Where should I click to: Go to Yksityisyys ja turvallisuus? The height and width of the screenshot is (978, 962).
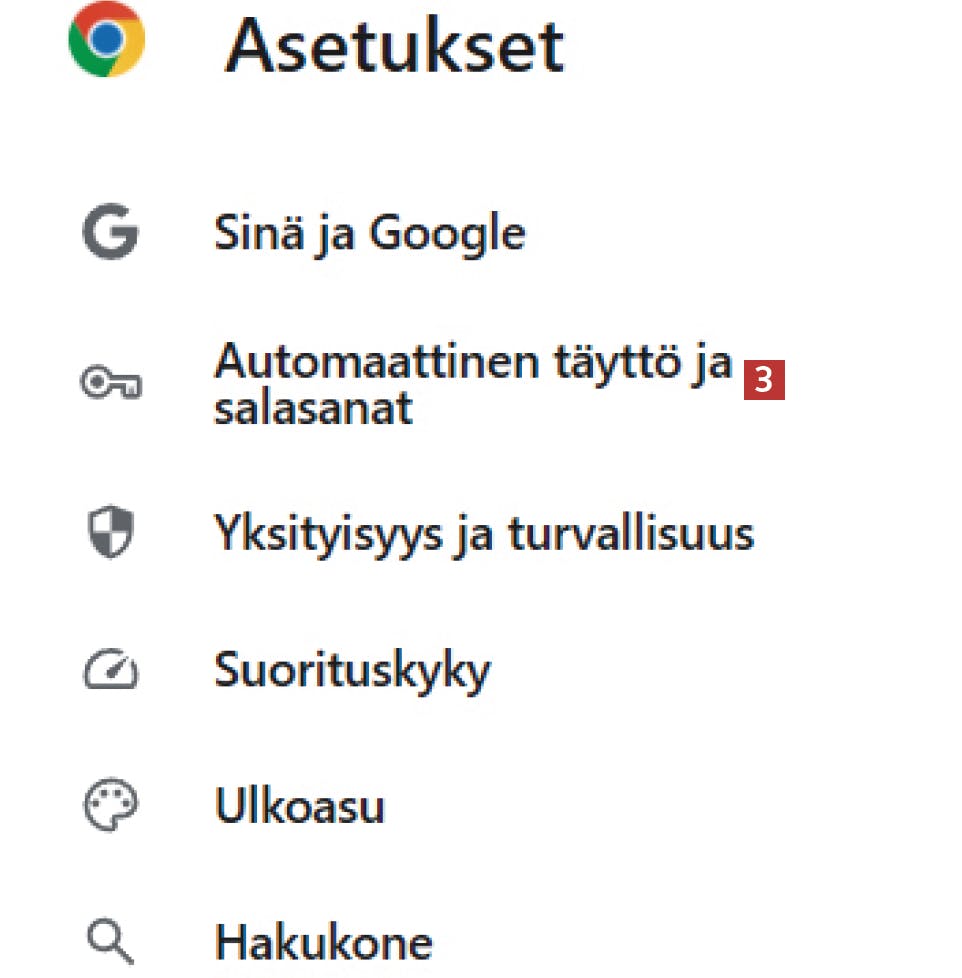point(484,534)
